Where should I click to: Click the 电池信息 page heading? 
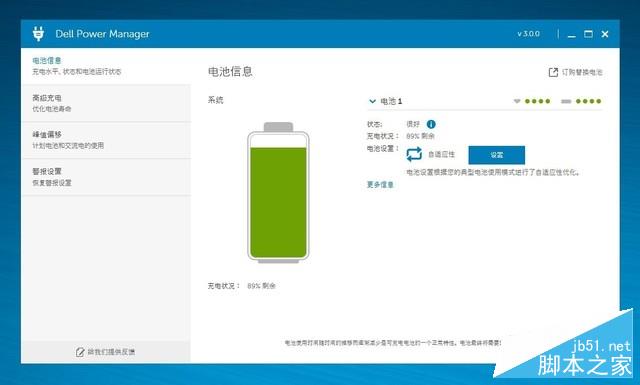230,72
